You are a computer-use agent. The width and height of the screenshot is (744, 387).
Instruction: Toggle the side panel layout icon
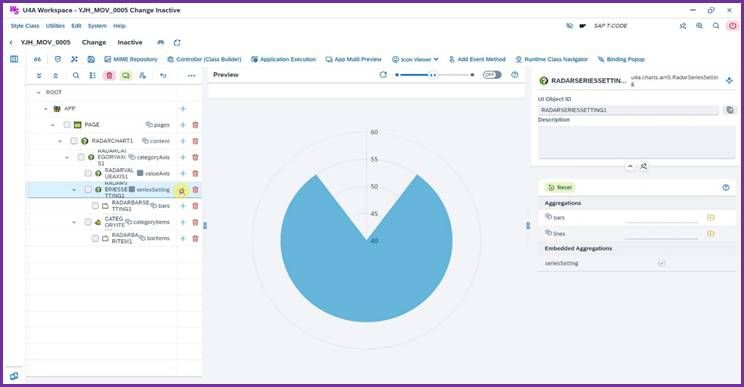(14, 59)
